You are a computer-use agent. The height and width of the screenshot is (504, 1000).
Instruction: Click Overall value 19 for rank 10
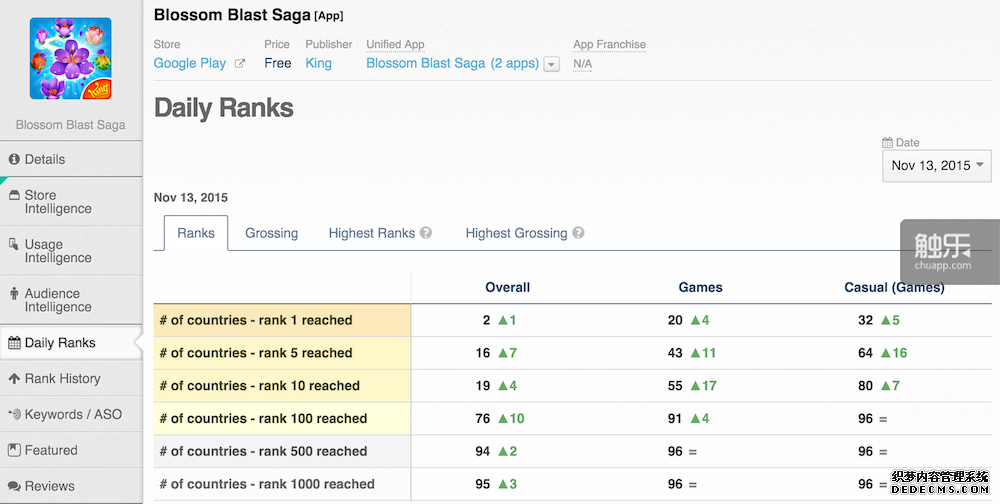483,386
